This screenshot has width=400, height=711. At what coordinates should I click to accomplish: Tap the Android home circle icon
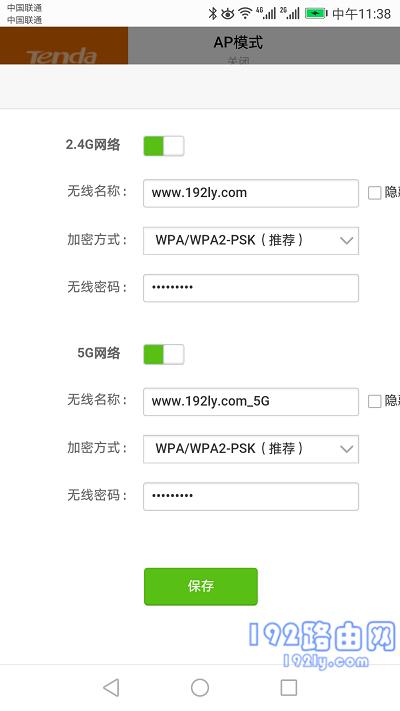tap(200, 687)
